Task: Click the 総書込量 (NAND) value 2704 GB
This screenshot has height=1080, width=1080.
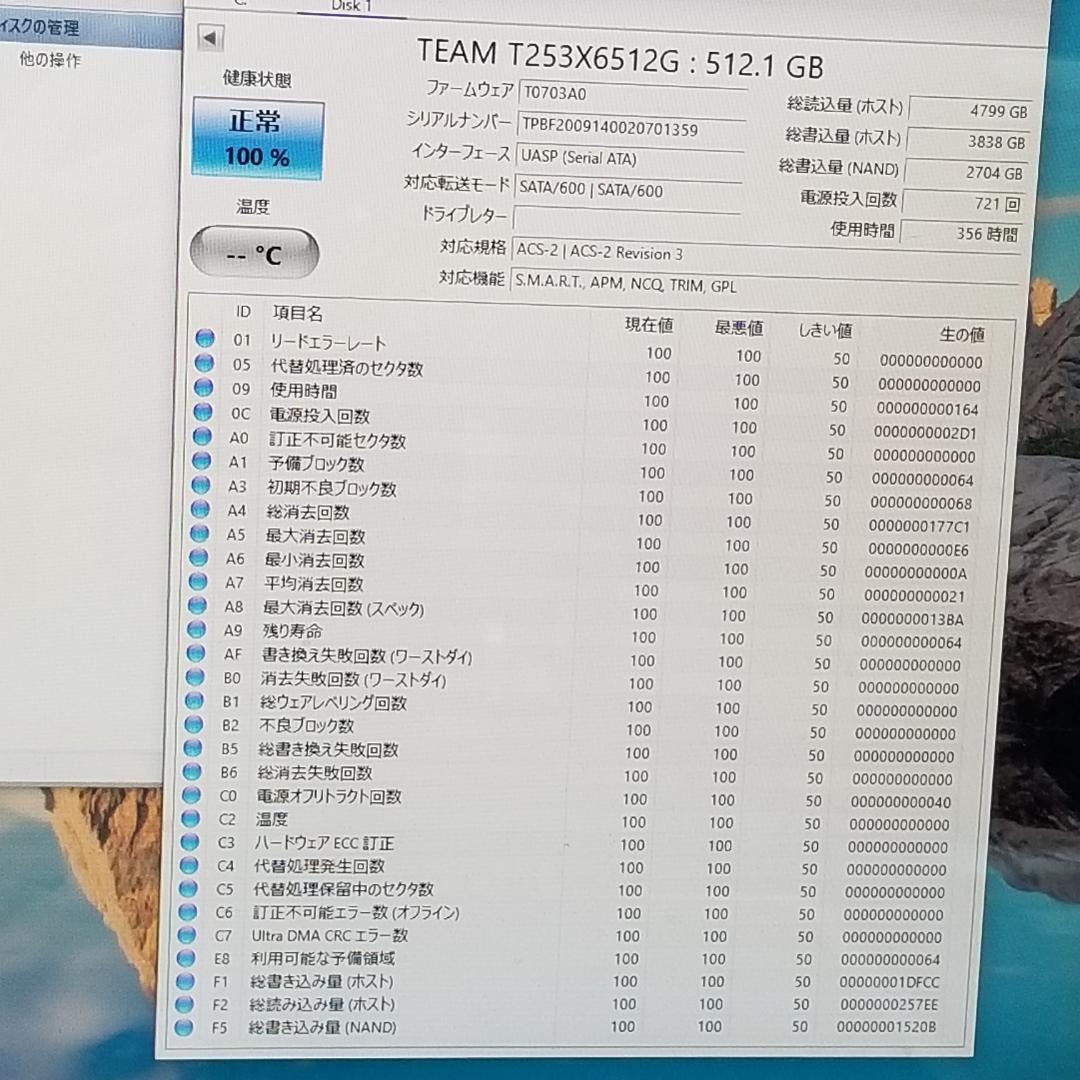Action: [964, 172]
